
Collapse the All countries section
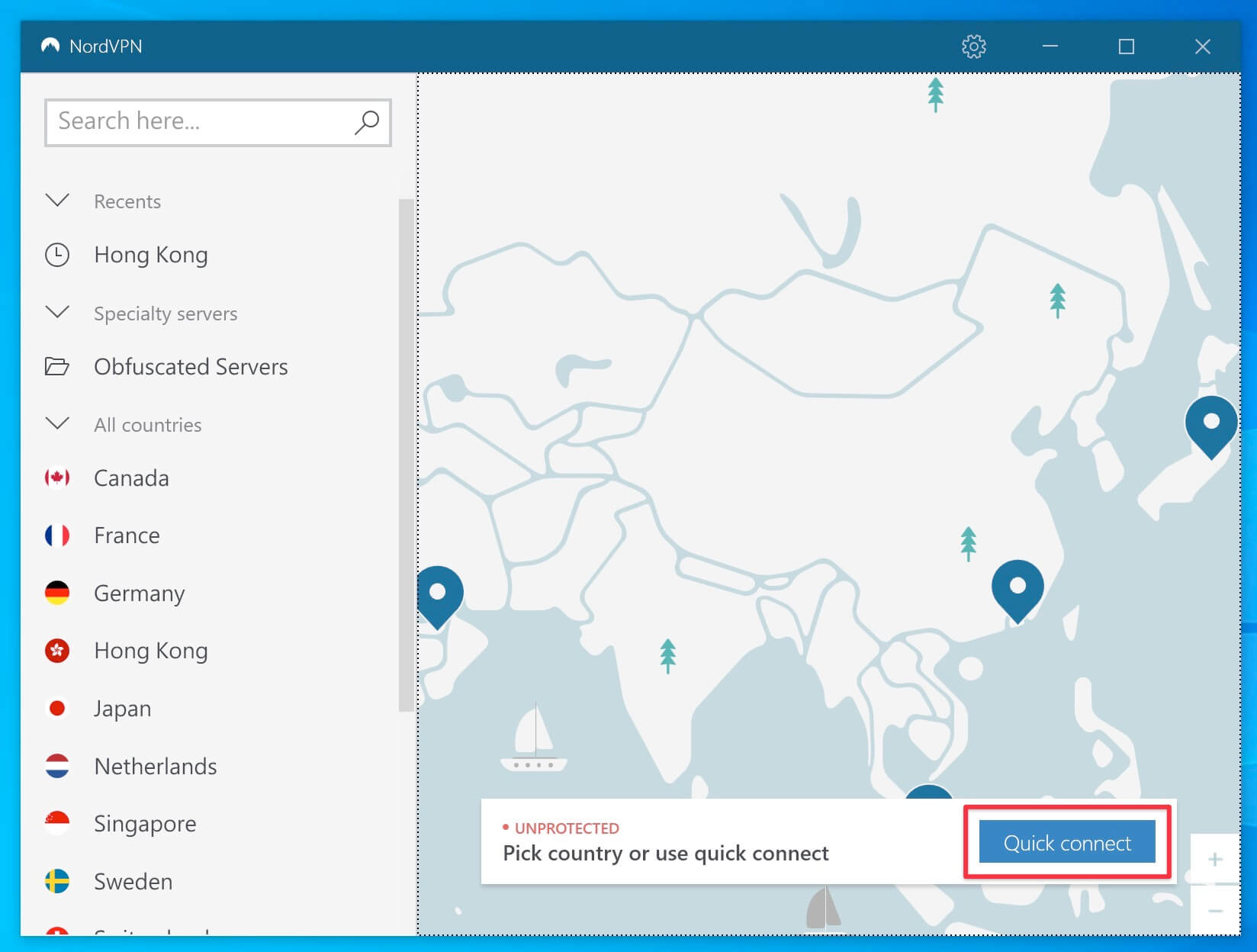tap(57, 424)
